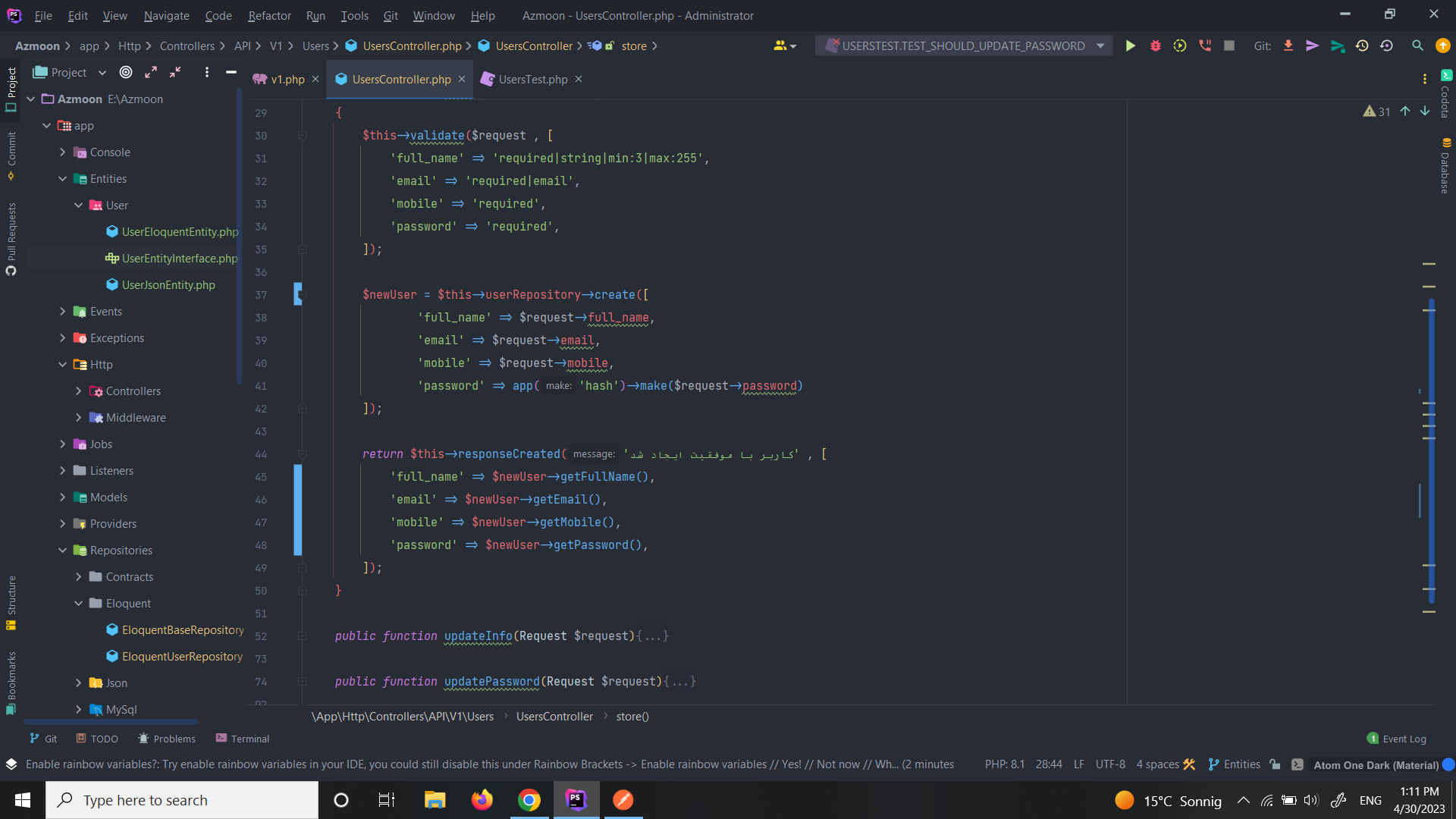Run the selected test configuration
Image resolution: width=1456 pixels, height=819 pixels.
pos(1130,46)
